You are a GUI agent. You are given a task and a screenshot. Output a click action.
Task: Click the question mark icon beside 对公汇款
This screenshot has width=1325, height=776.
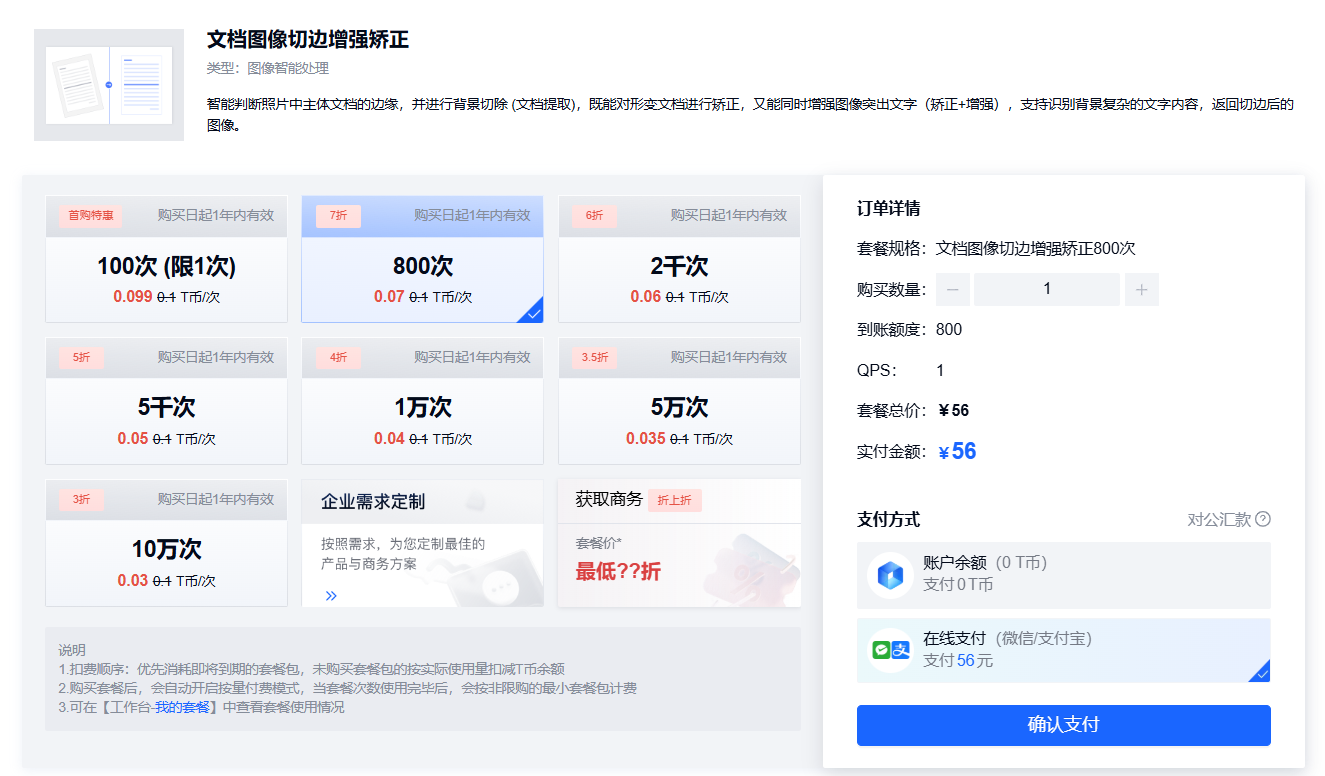1263,519
